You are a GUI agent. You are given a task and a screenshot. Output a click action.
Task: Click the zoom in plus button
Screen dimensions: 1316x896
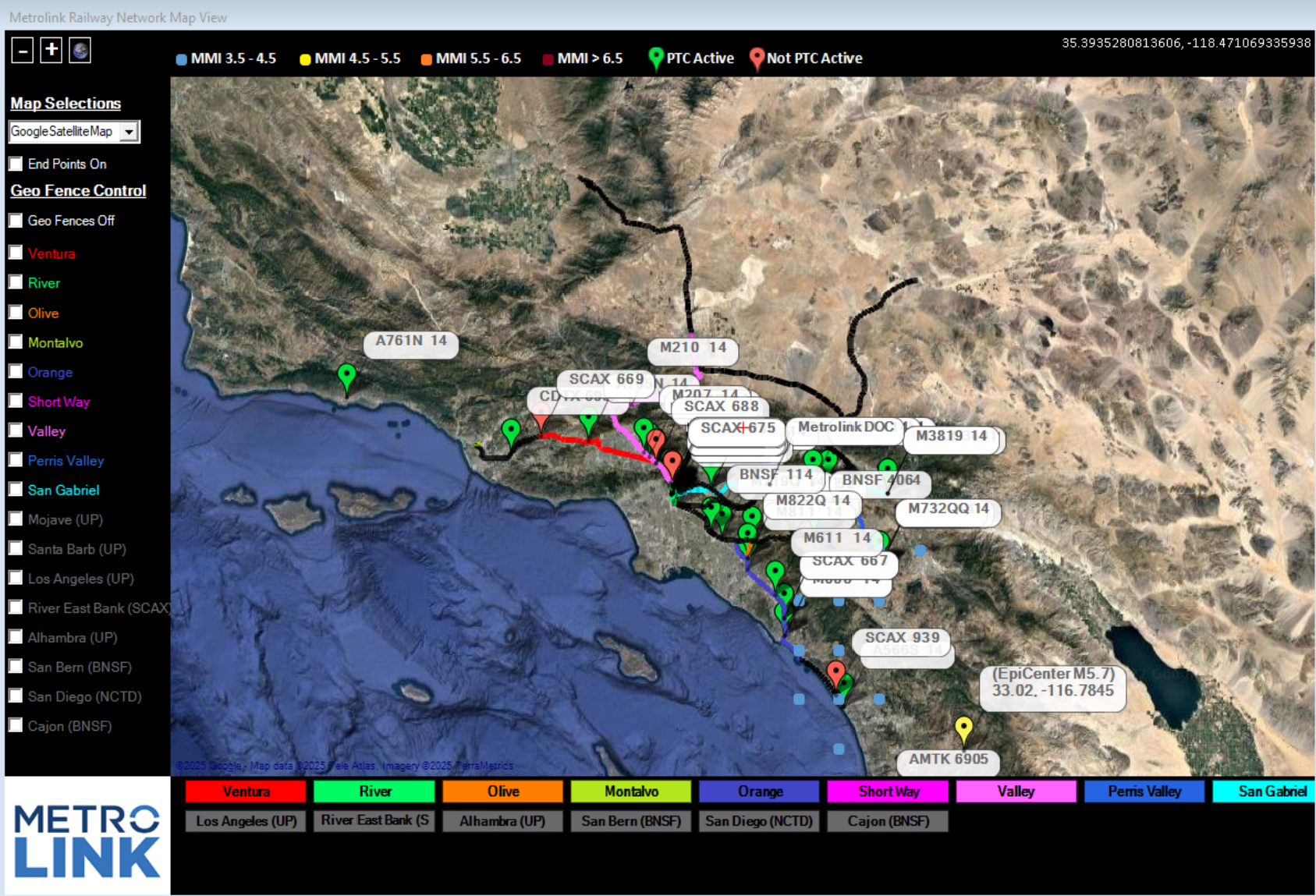click(51, 51)
